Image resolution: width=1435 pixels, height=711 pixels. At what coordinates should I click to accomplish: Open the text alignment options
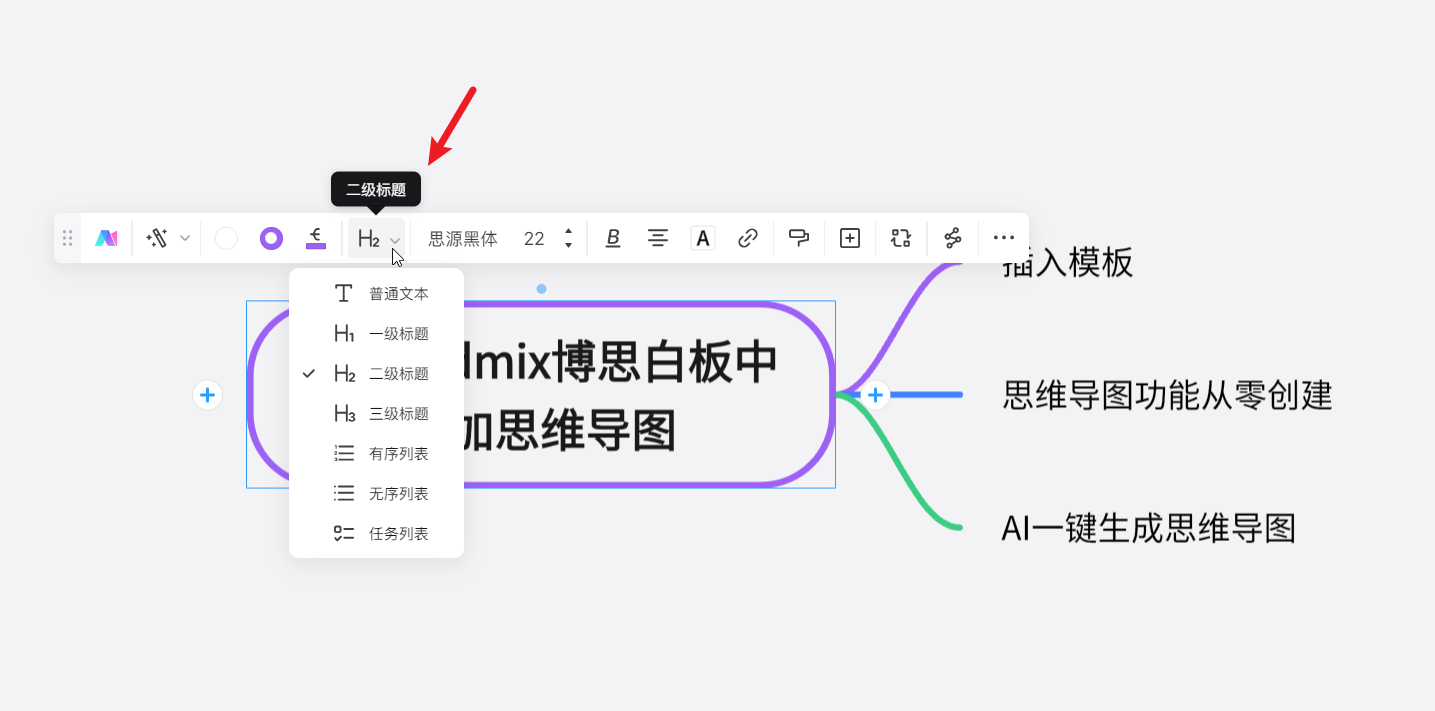[x=657, y=238]
